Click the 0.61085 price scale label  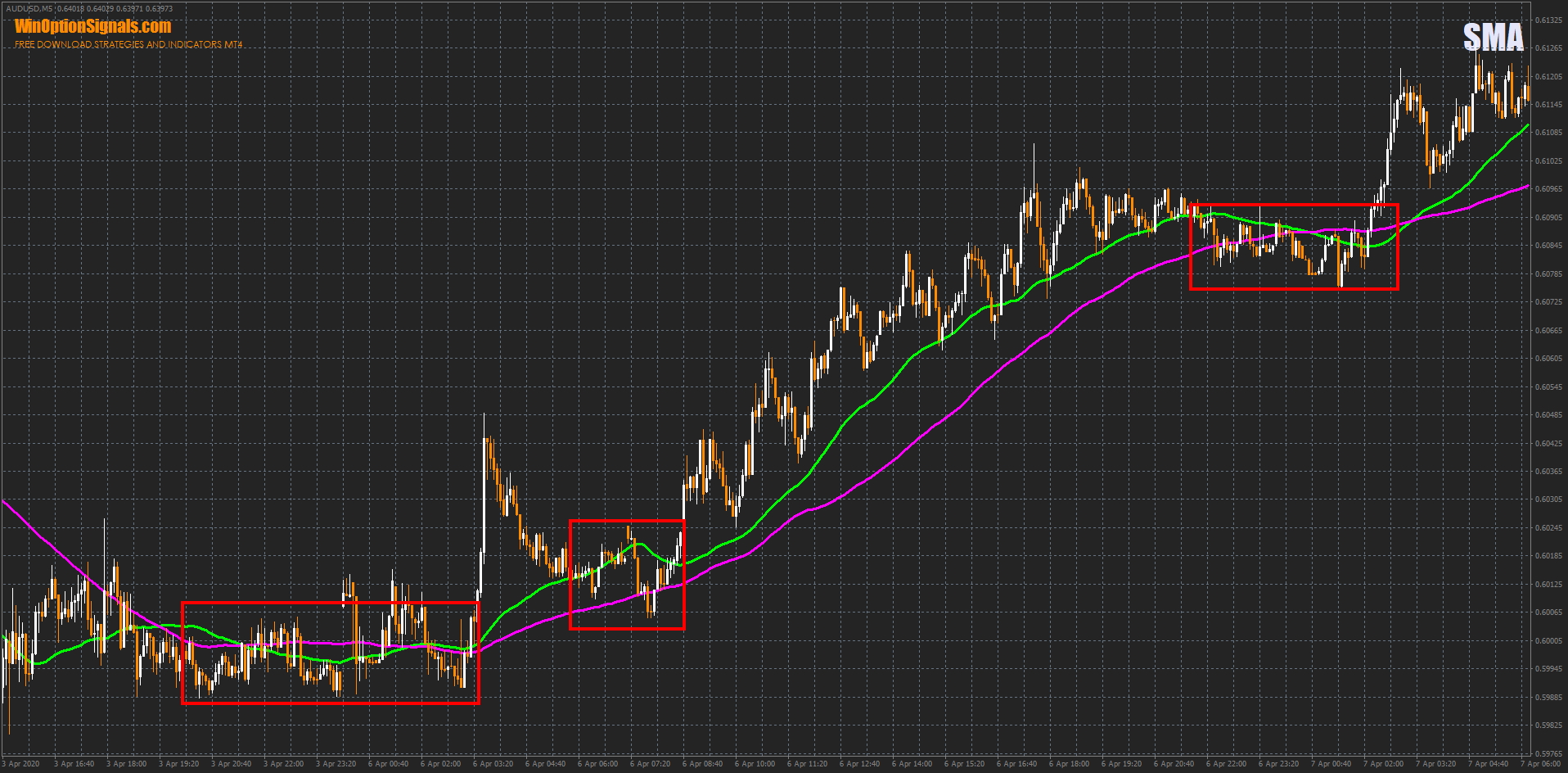pos(1548,133)
